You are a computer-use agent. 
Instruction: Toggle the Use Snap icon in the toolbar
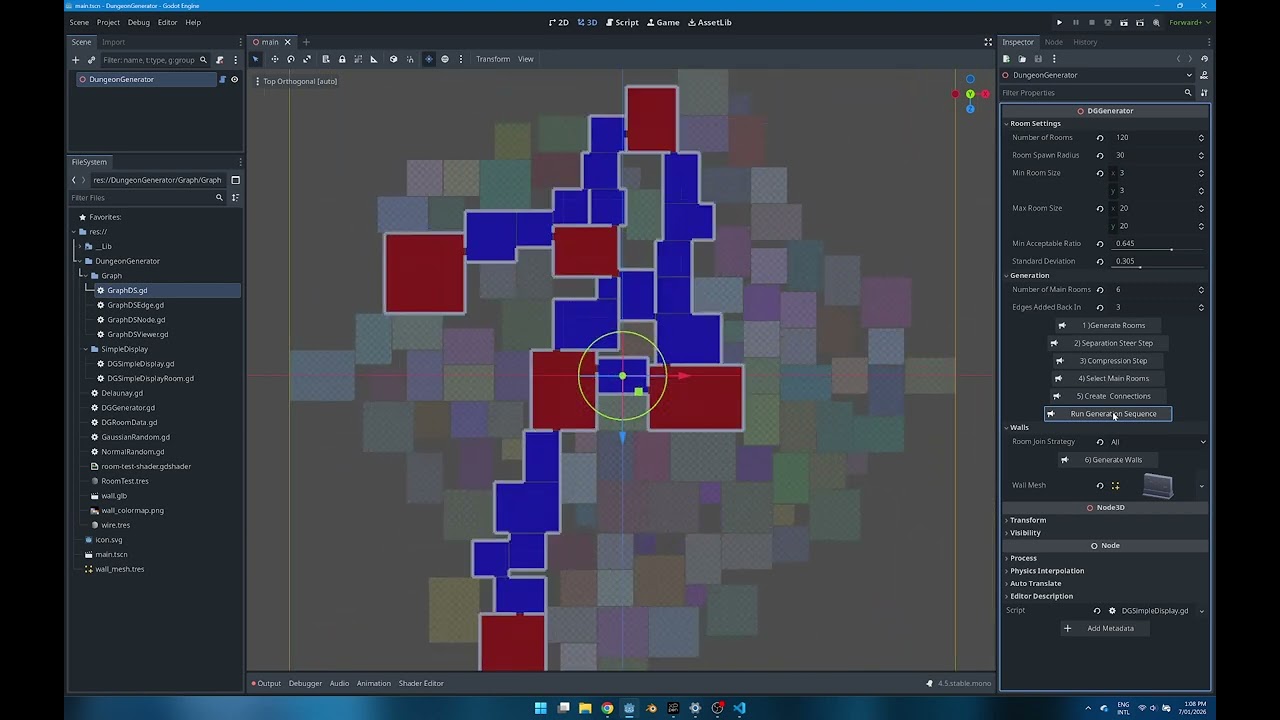(409, 59)
